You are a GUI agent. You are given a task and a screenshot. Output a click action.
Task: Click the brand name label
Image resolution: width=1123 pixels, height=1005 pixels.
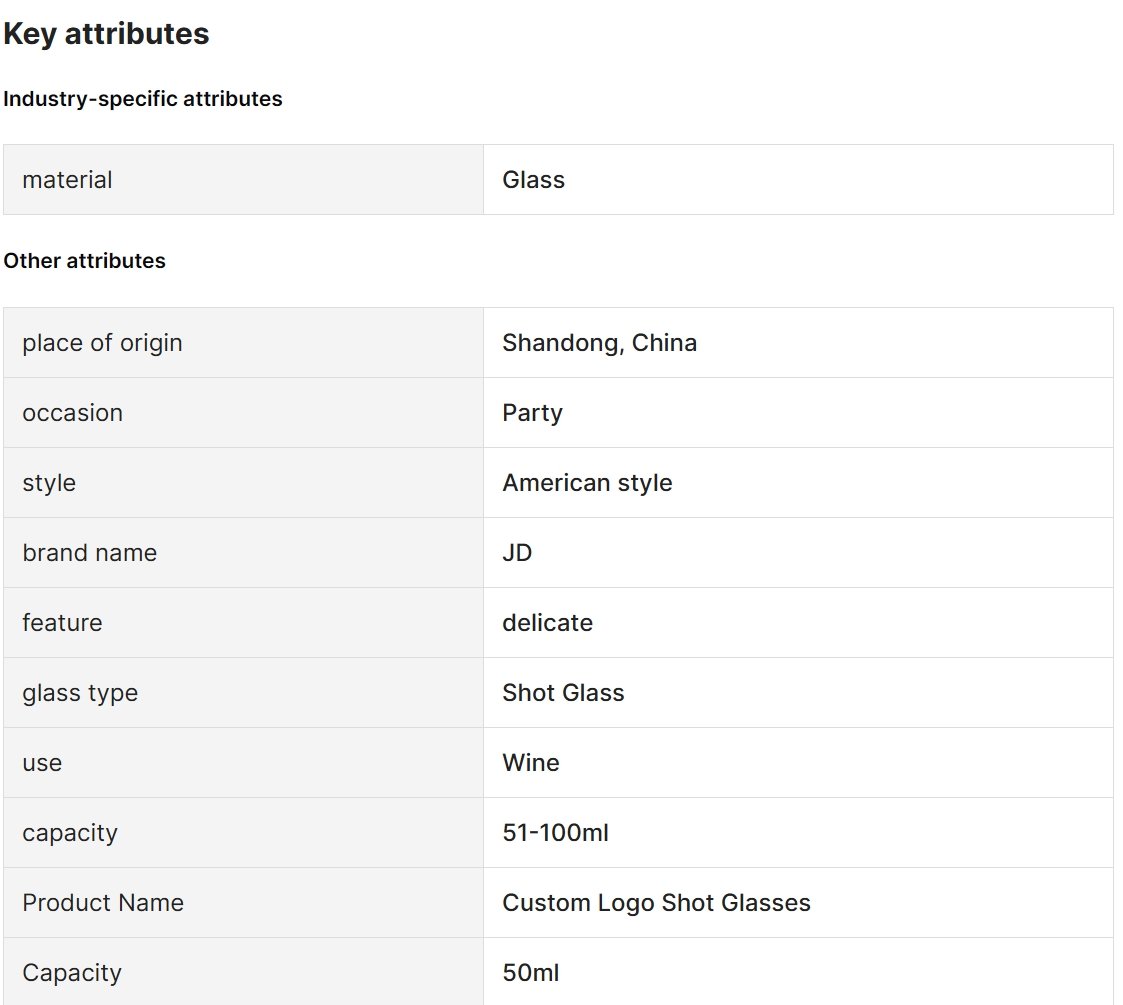point(90,553)
